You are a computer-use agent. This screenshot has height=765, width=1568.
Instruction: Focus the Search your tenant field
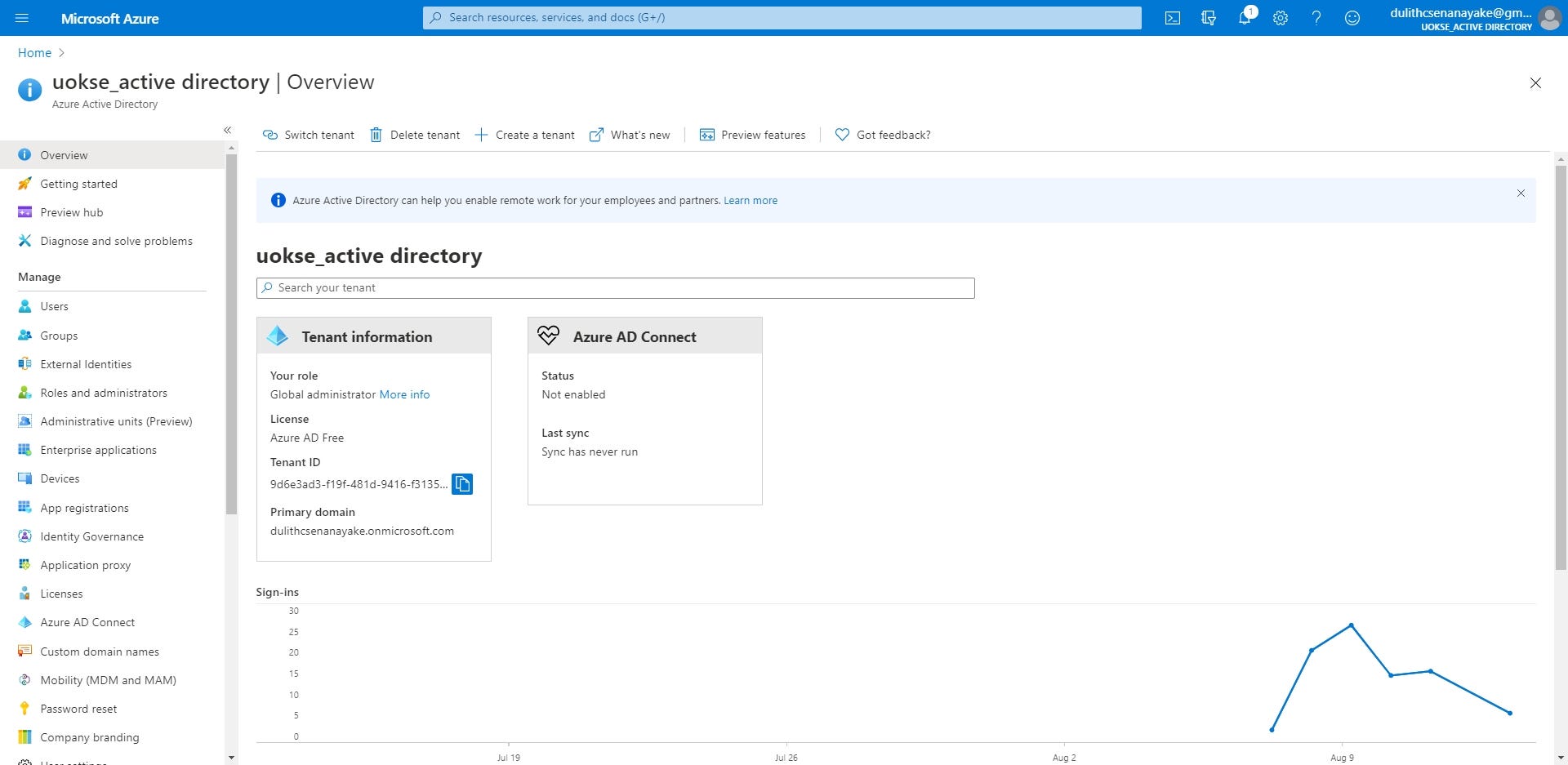[616, 288]
